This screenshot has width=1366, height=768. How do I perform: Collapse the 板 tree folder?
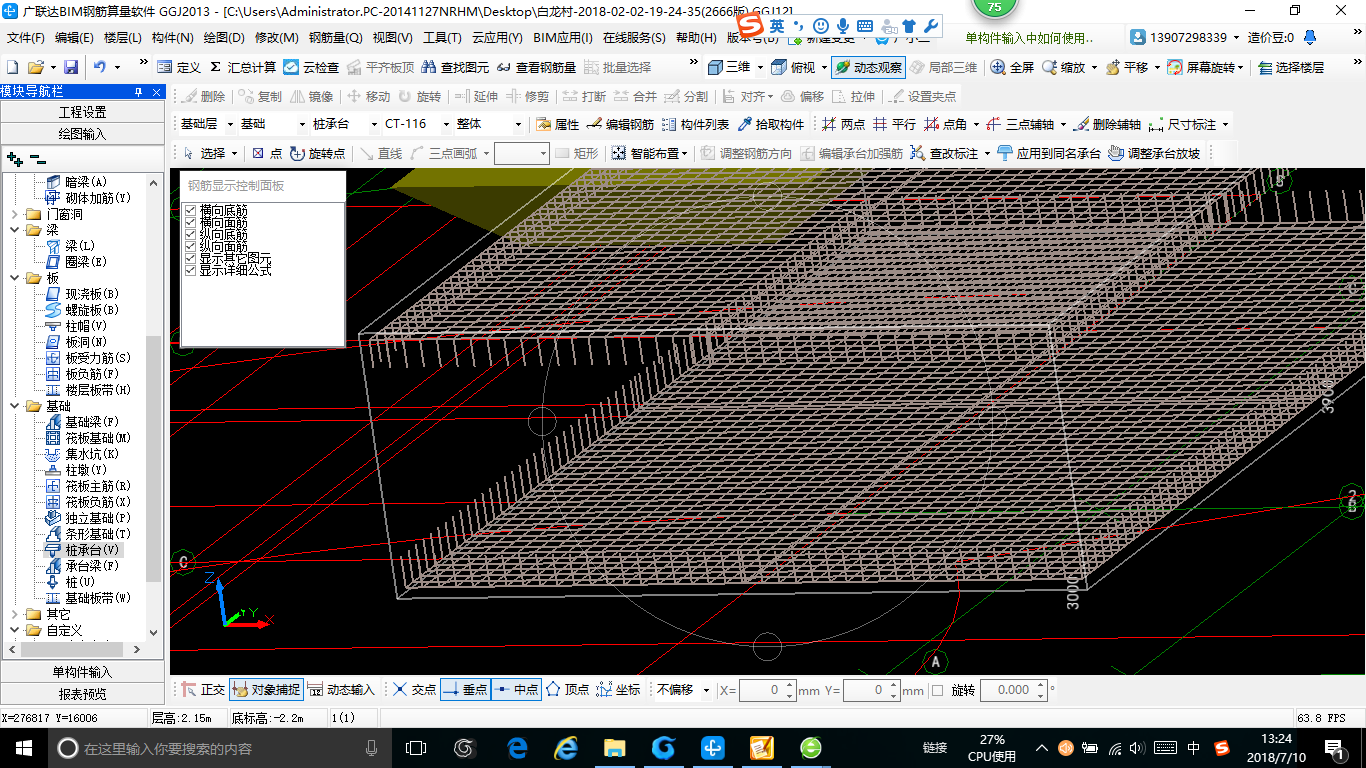(x=15, y=278)
